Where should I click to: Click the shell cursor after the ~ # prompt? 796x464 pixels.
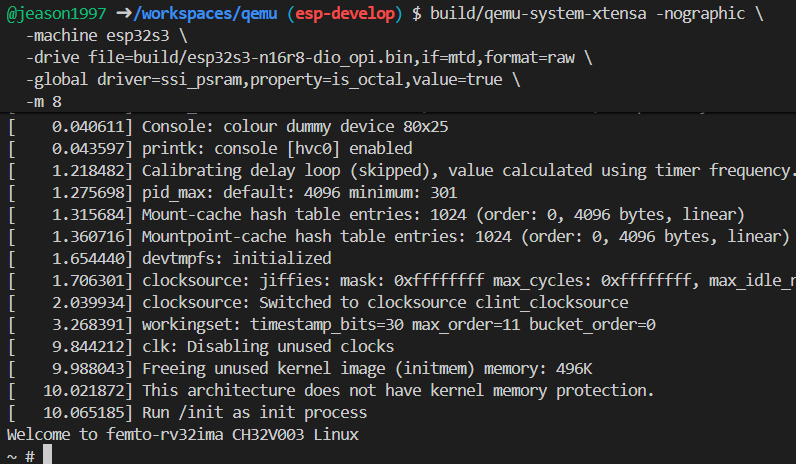tap(47, 456)
